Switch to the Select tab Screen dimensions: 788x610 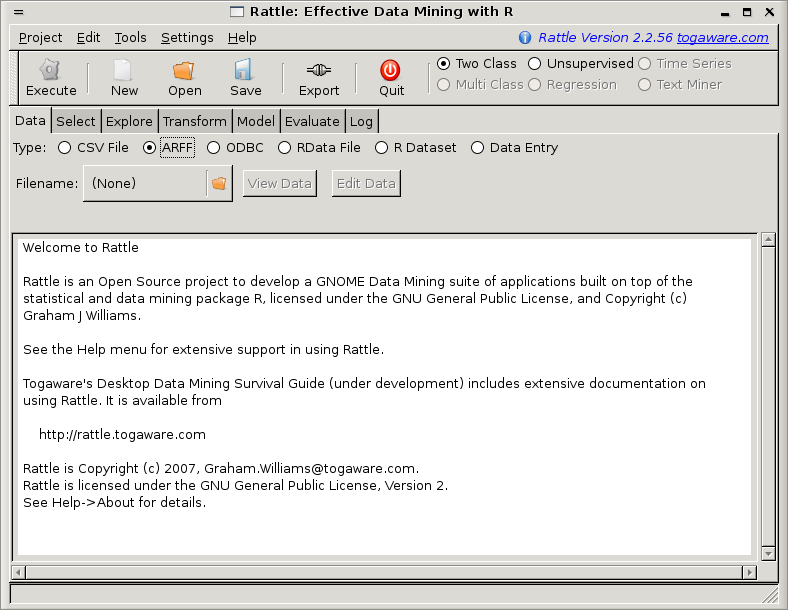pos(76,122)
